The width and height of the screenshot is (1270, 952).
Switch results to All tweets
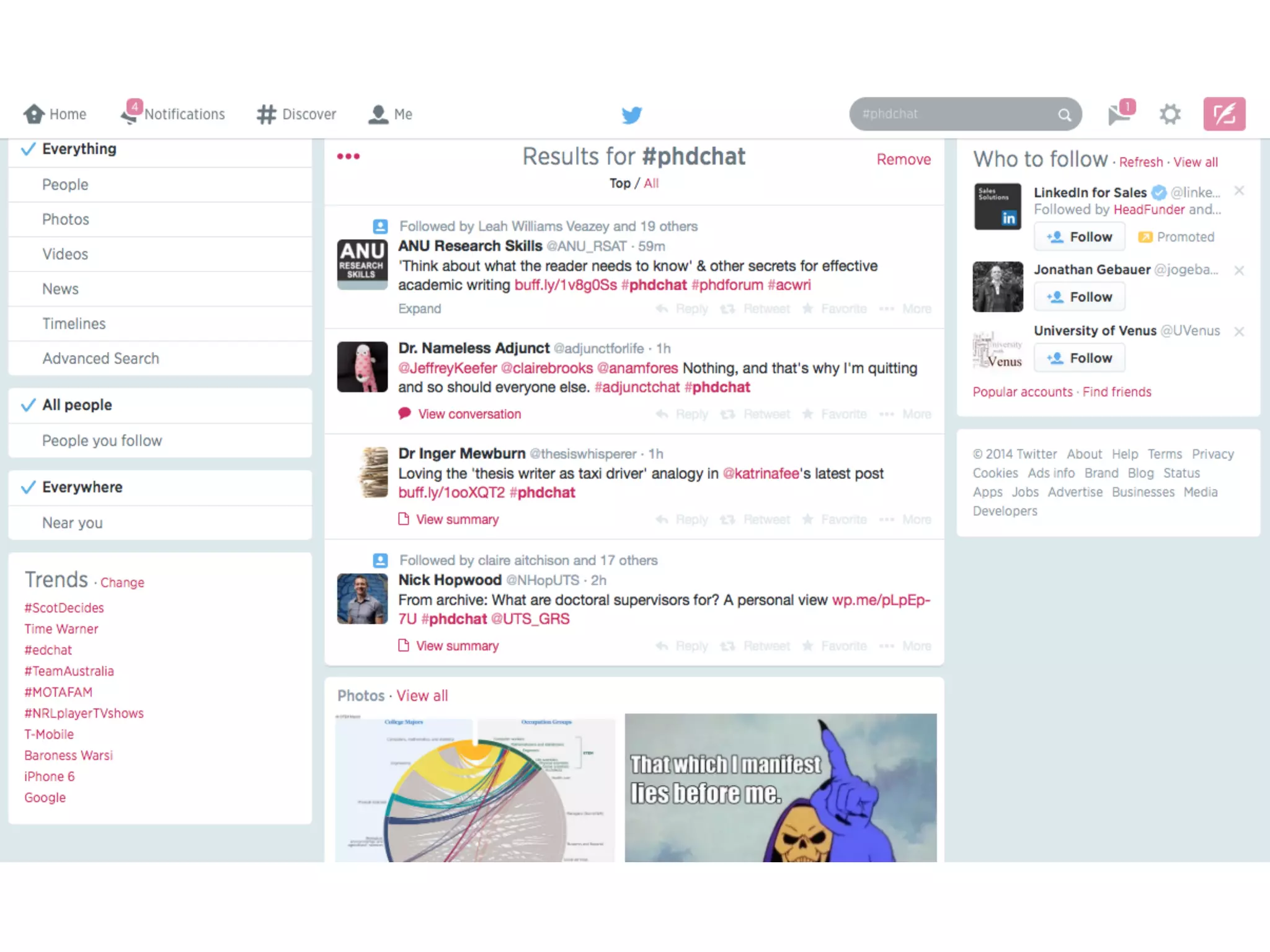(651, 183)
